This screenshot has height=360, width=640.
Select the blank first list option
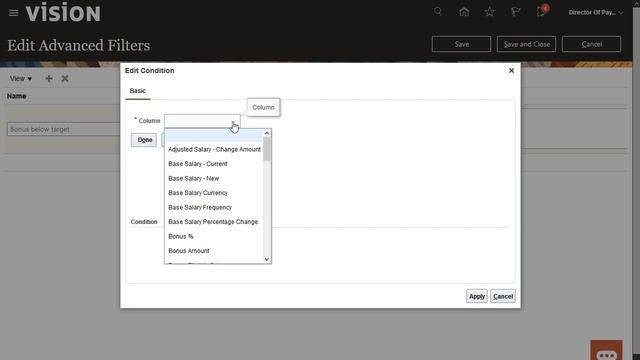tap(214, 135)
